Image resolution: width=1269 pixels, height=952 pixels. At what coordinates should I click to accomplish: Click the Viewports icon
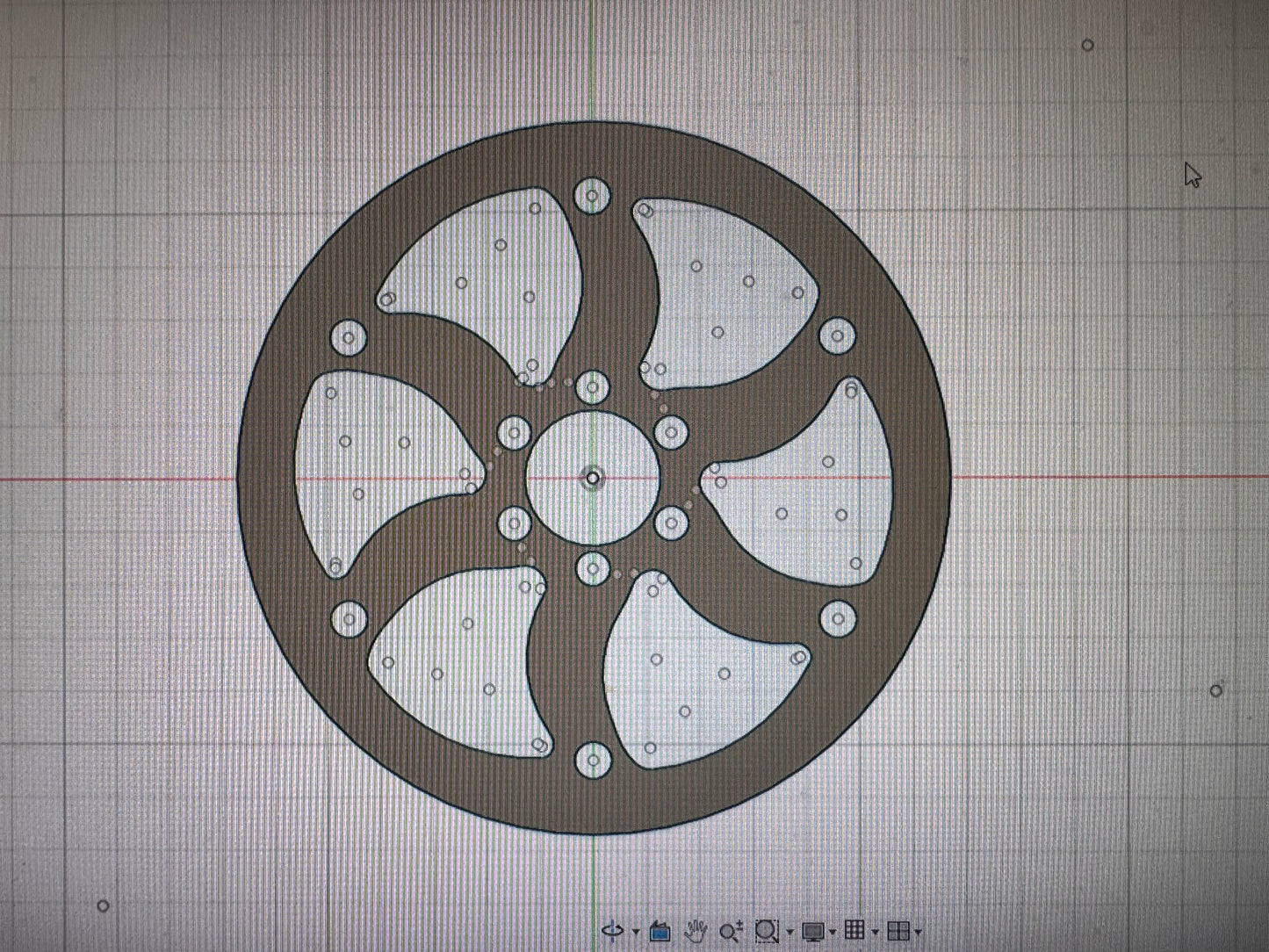click(x=899, y=931)
